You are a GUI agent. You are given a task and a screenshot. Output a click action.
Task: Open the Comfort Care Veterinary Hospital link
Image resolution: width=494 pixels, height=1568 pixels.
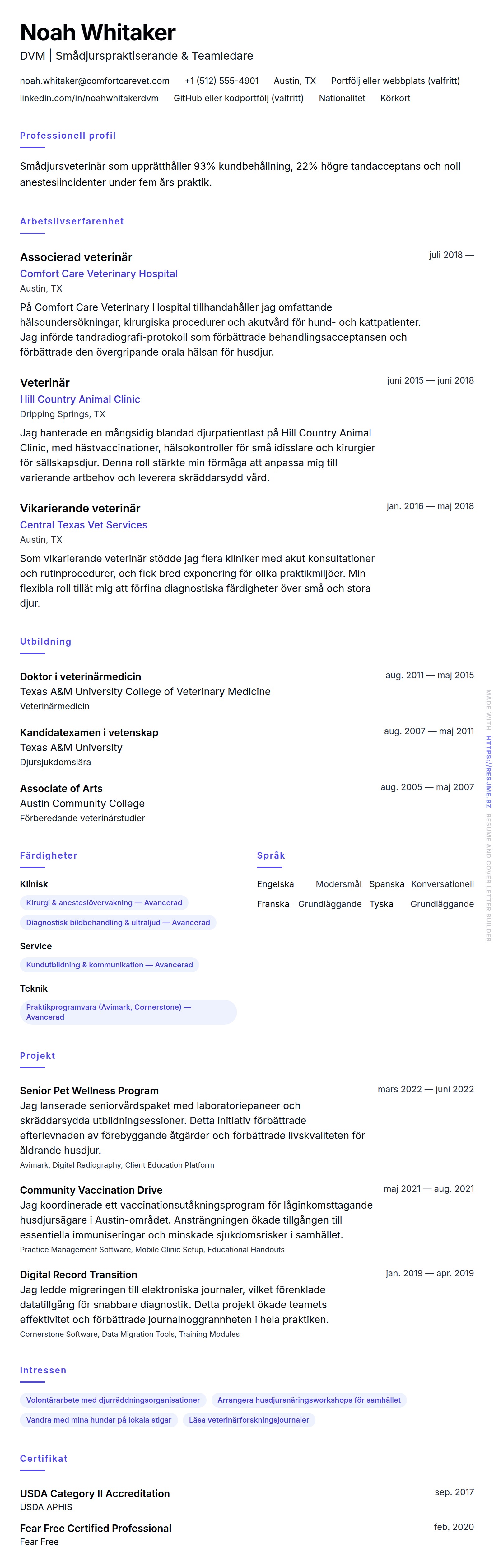pyautogui.click(x=99, y=274)
